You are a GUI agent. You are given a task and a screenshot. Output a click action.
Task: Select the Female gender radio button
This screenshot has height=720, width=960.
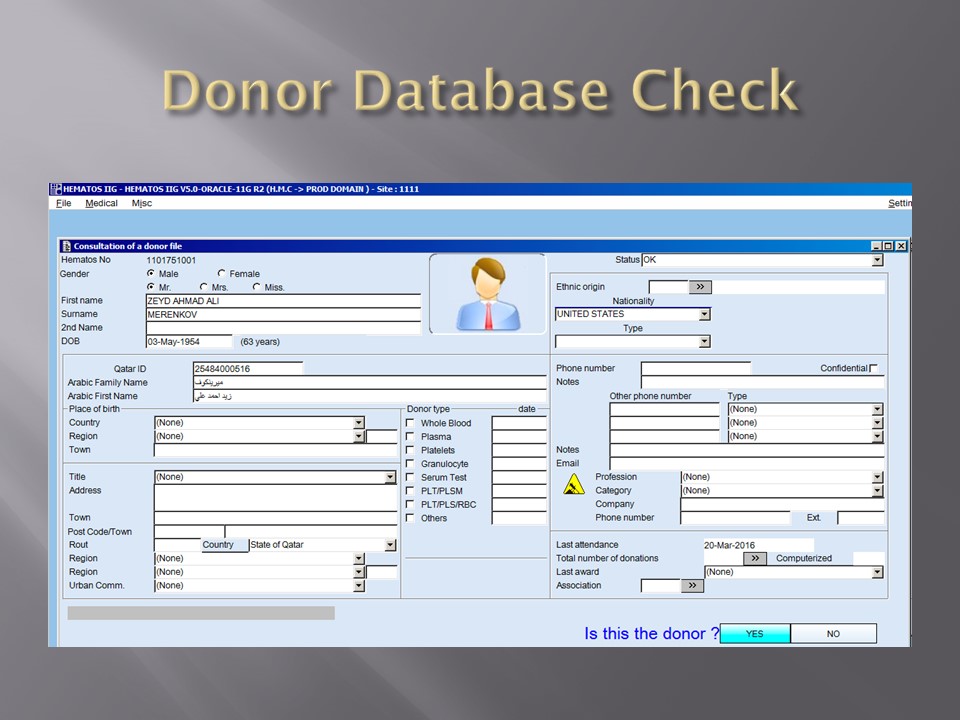point(222,273)
